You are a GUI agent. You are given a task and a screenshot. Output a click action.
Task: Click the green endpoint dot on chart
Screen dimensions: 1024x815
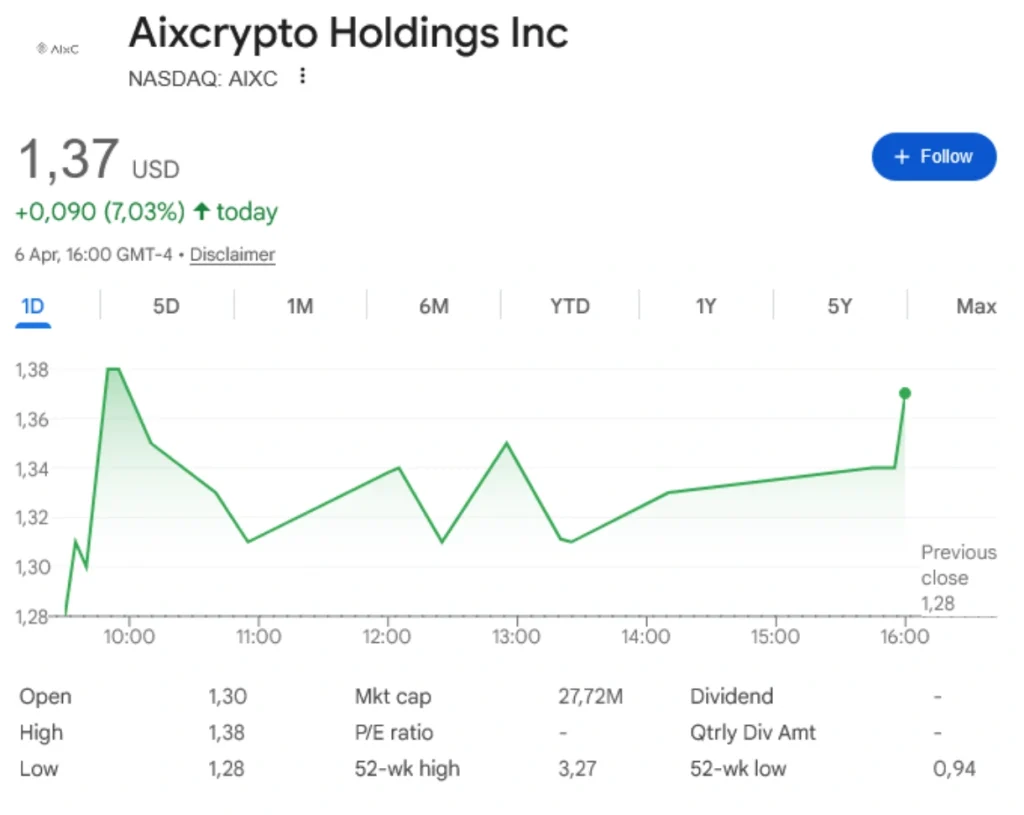[905, 393]
